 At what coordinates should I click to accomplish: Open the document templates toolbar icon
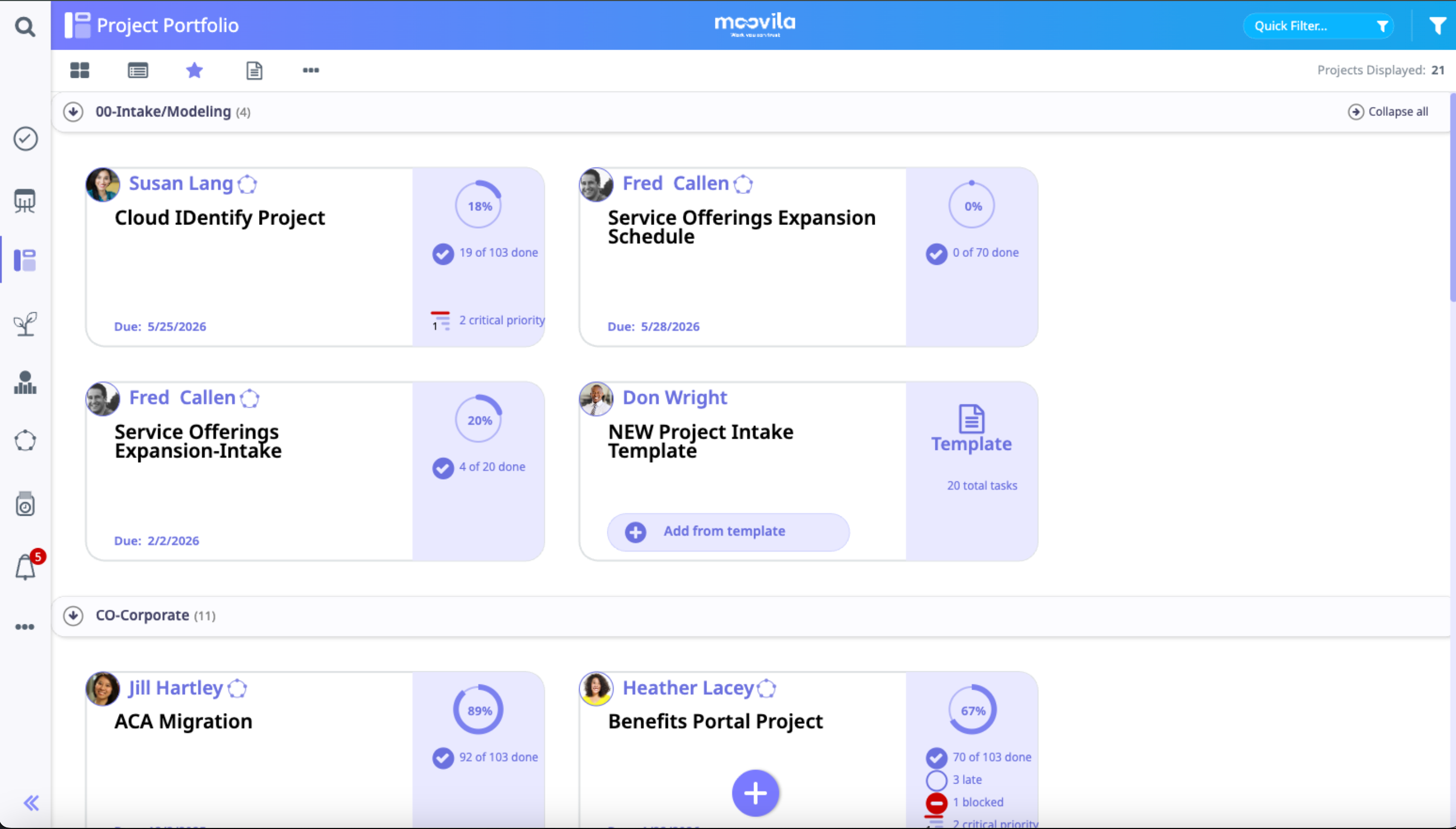pyautogui.click(x=254, y=70)
